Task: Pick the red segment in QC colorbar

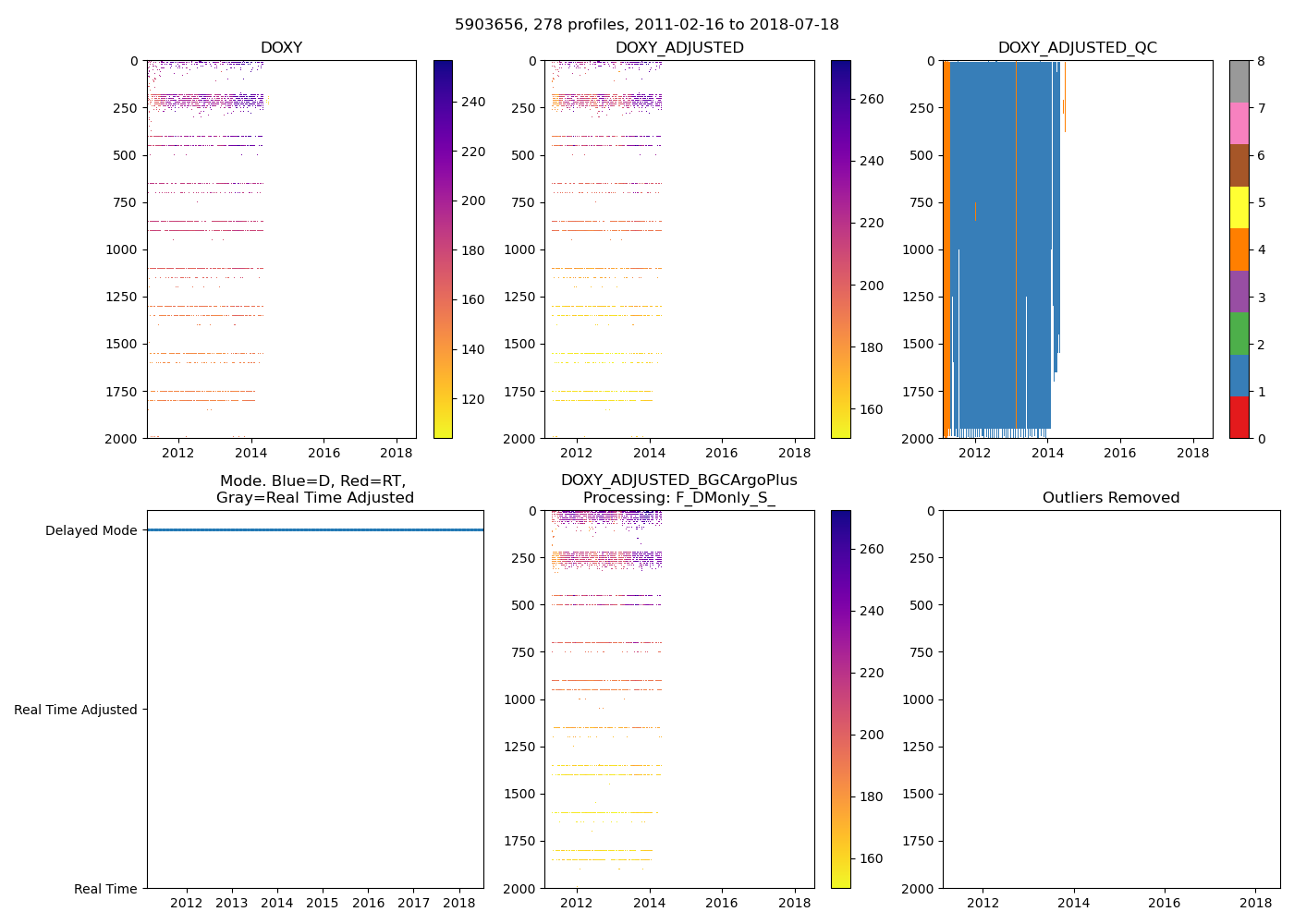Action: pyautogui.click(x=1239, y=418)
